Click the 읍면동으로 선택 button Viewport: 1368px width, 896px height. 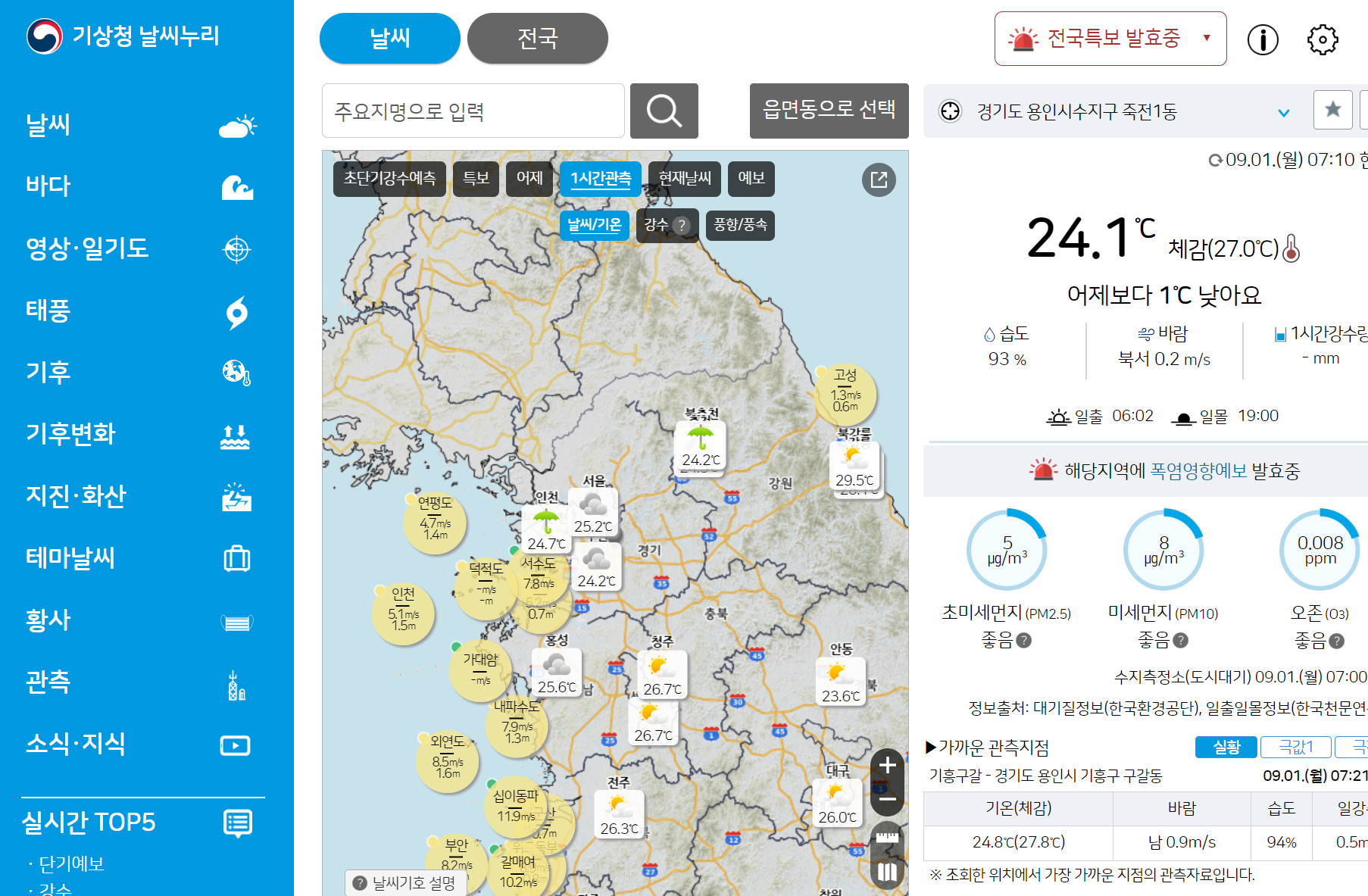click(x=829, y=111)
